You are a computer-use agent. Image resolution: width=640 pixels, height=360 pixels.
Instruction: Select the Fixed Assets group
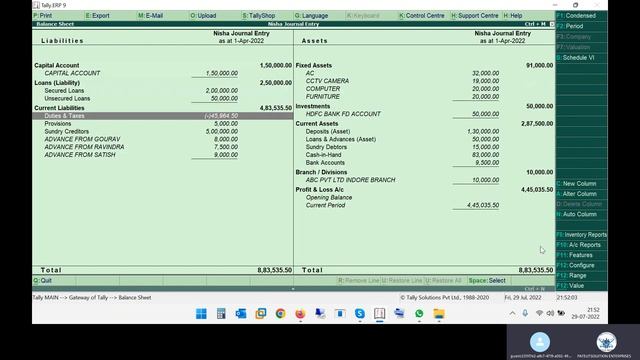click(x=424, y=65)
